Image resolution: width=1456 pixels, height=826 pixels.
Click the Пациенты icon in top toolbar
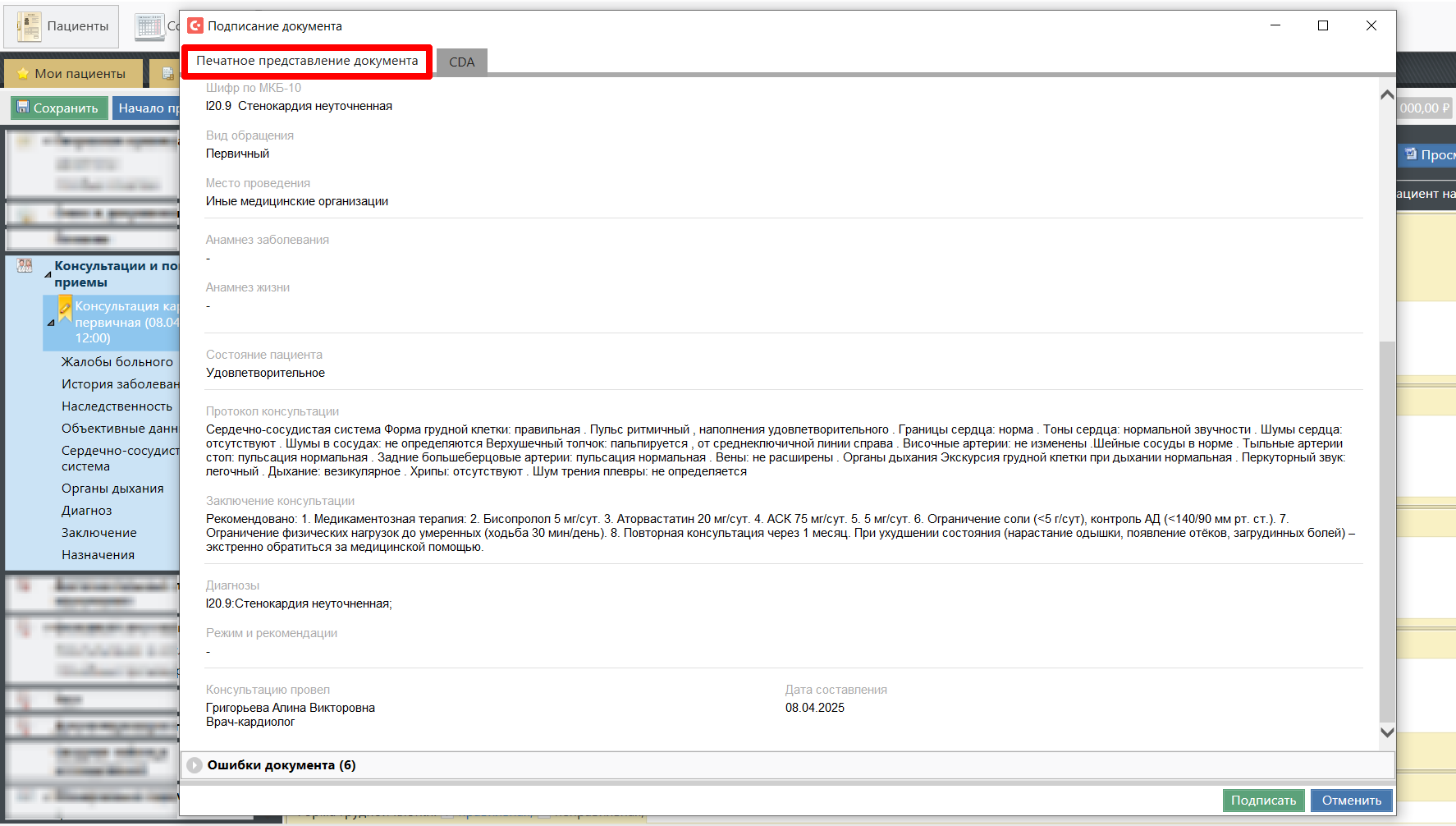click(x=30, y=26)
